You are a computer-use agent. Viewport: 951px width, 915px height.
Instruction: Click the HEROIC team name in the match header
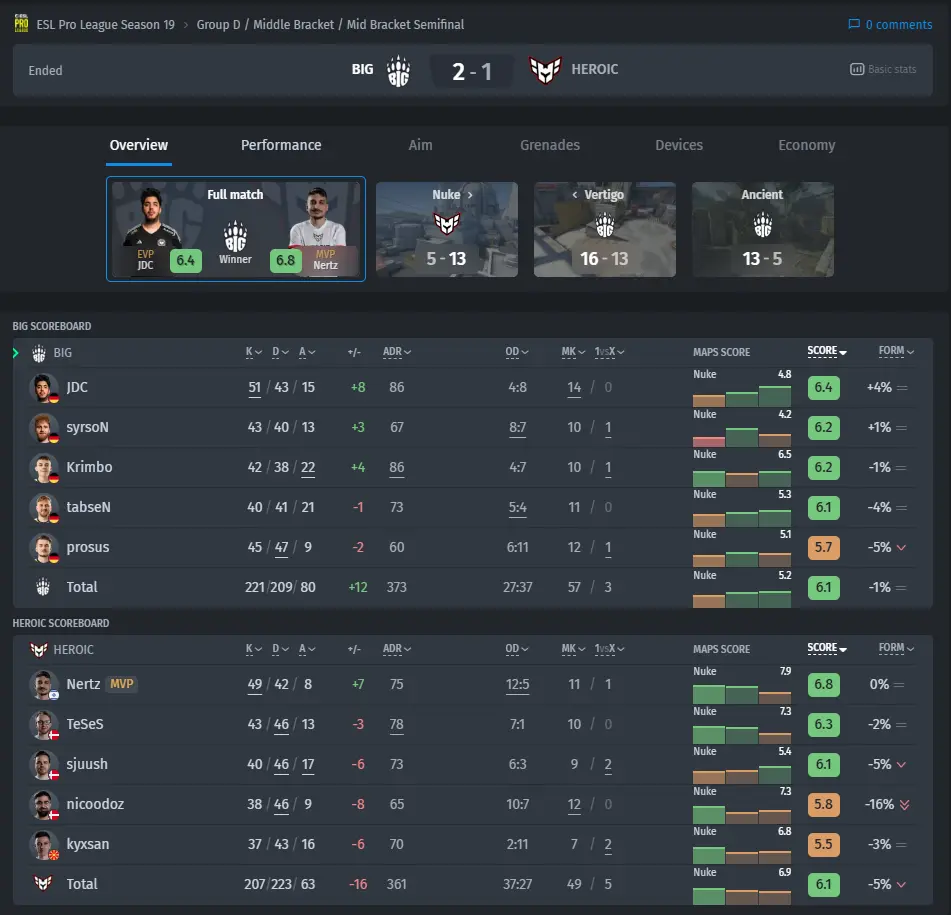[594, 70]
